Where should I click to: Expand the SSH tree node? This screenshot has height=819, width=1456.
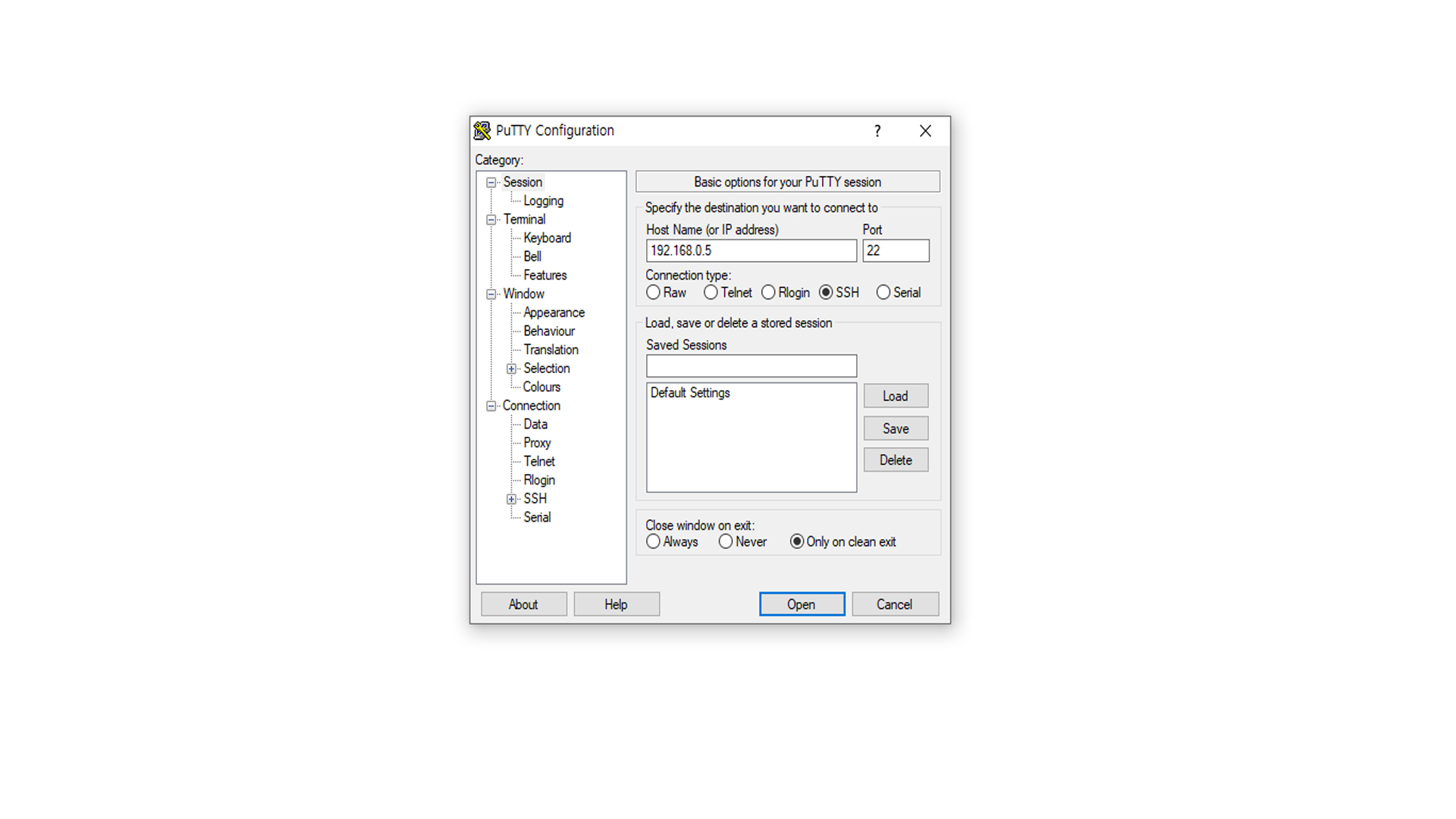click(512, 499)
